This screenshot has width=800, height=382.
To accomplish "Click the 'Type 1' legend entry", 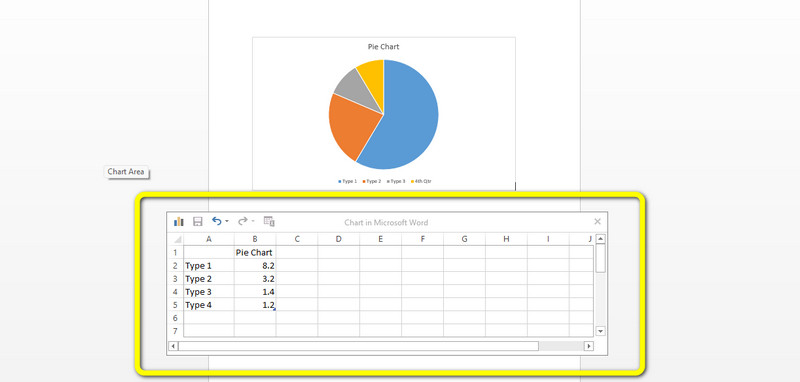I will [347, 181].
